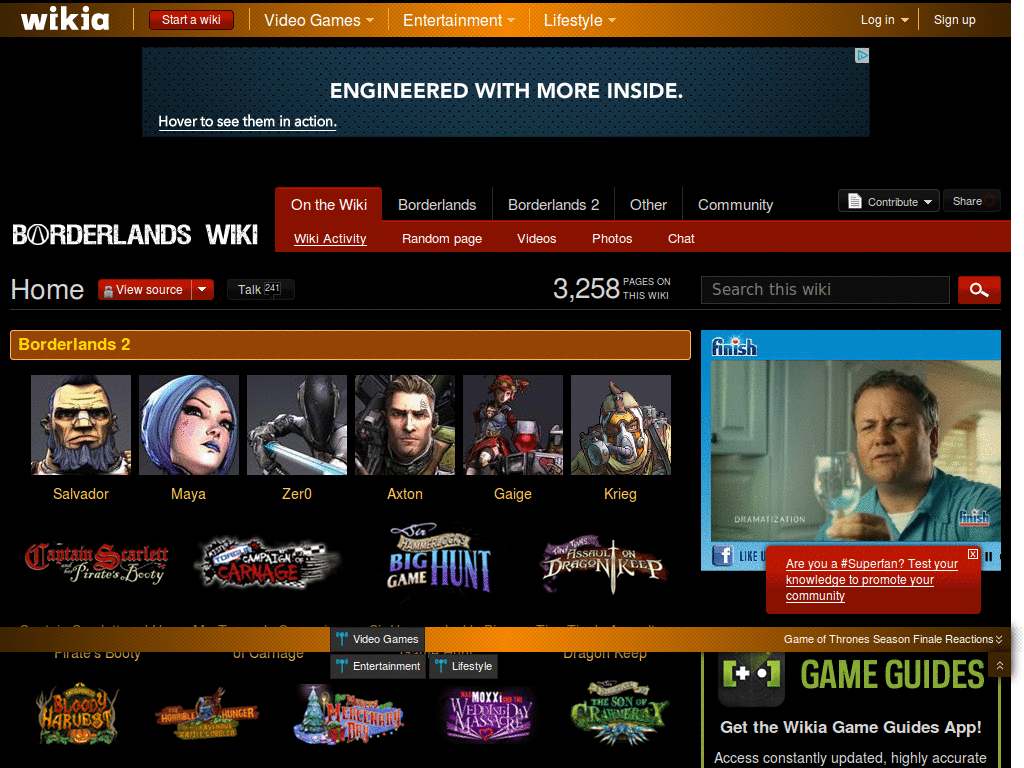Screen dimensions: 1024x768
Task: Click the Axton name link
Action: tap(405, 494)
